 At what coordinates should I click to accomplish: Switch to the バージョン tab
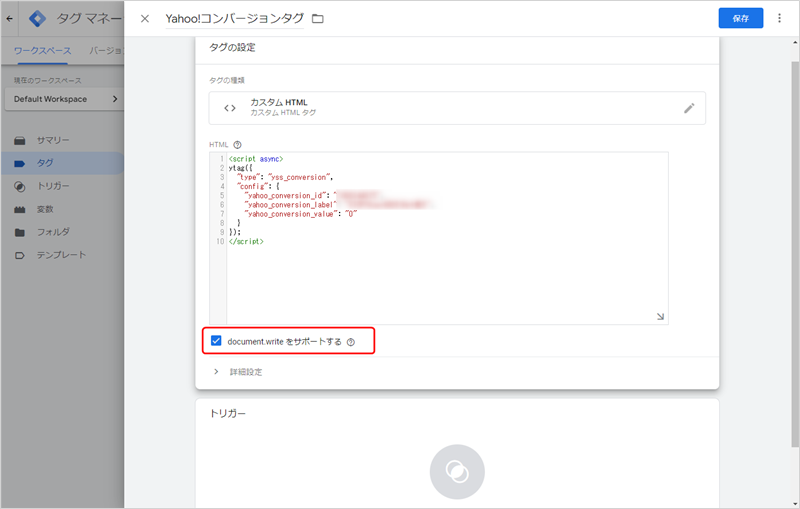point(106,51)
